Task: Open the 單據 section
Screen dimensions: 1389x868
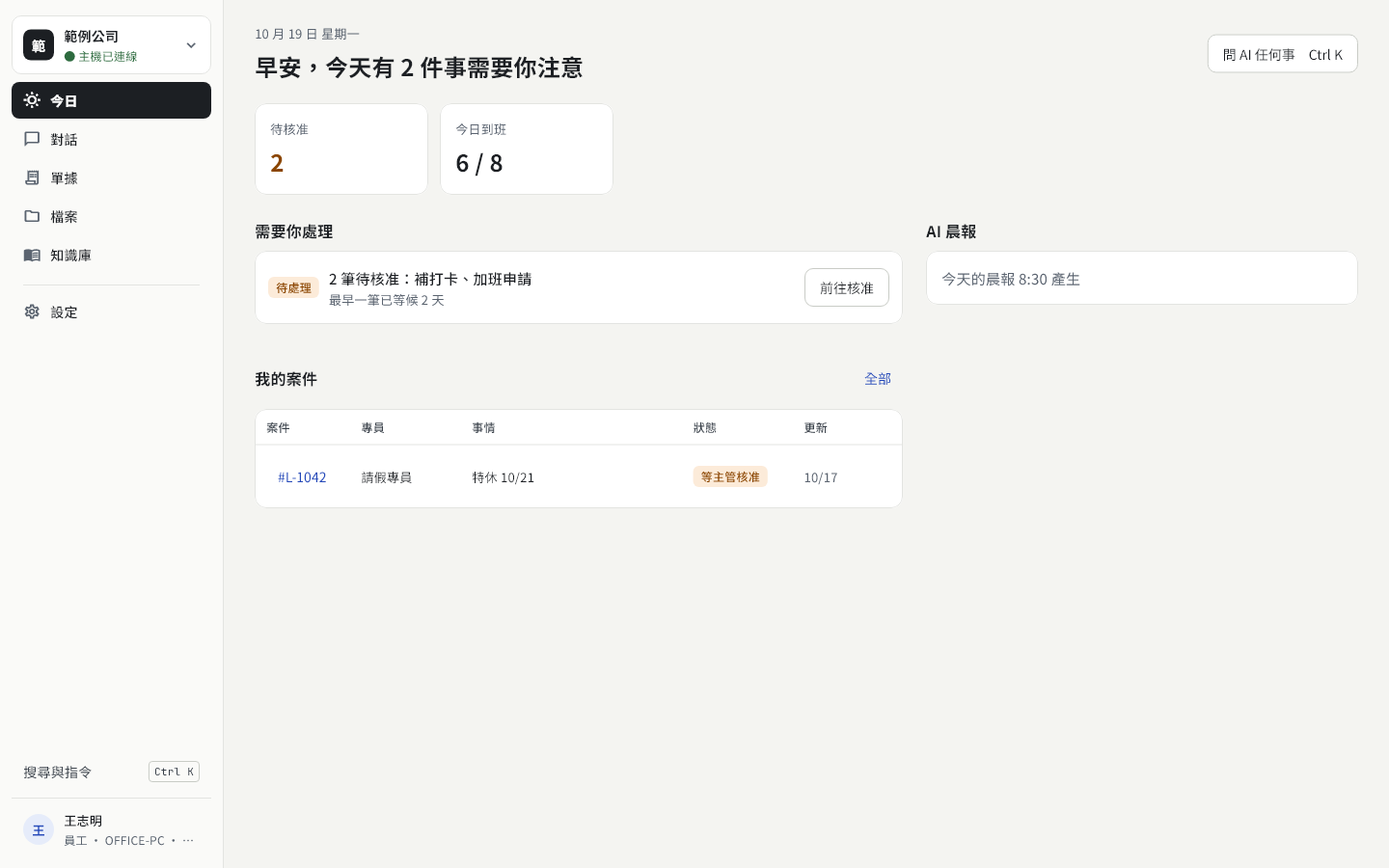Action: point(111,177)
